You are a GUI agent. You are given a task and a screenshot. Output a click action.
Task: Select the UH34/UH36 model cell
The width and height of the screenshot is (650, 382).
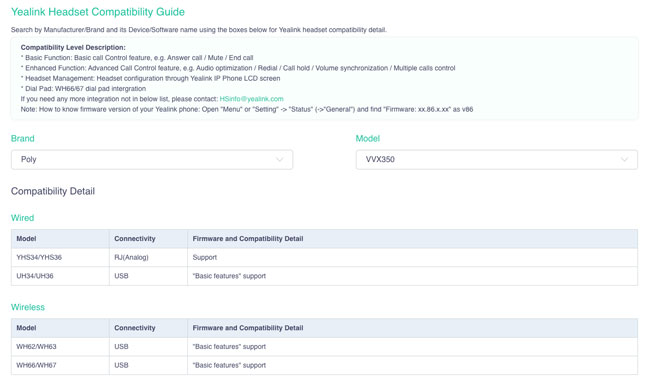tap(60, 276)
